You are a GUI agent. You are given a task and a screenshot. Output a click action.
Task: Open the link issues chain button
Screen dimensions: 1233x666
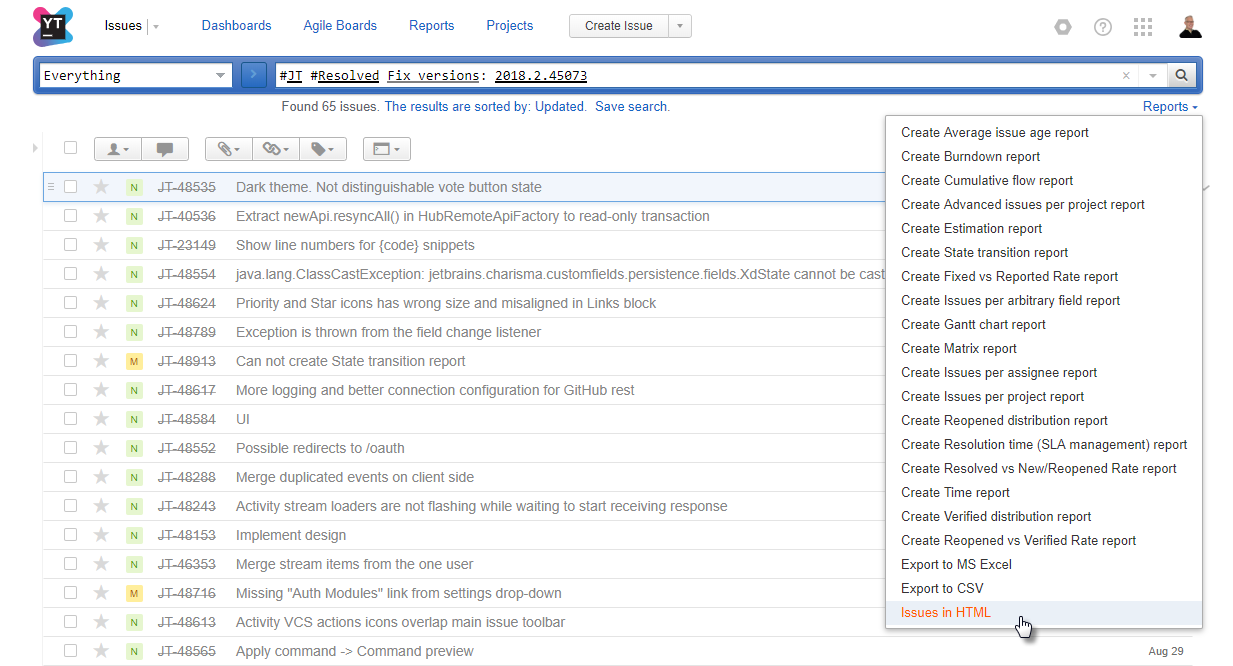tap(275, 149)
